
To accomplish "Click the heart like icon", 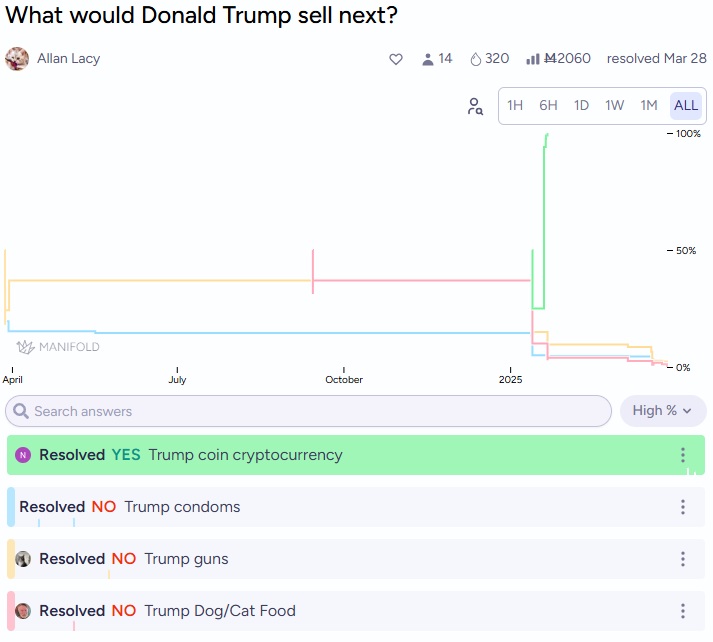I will [396, 59].
